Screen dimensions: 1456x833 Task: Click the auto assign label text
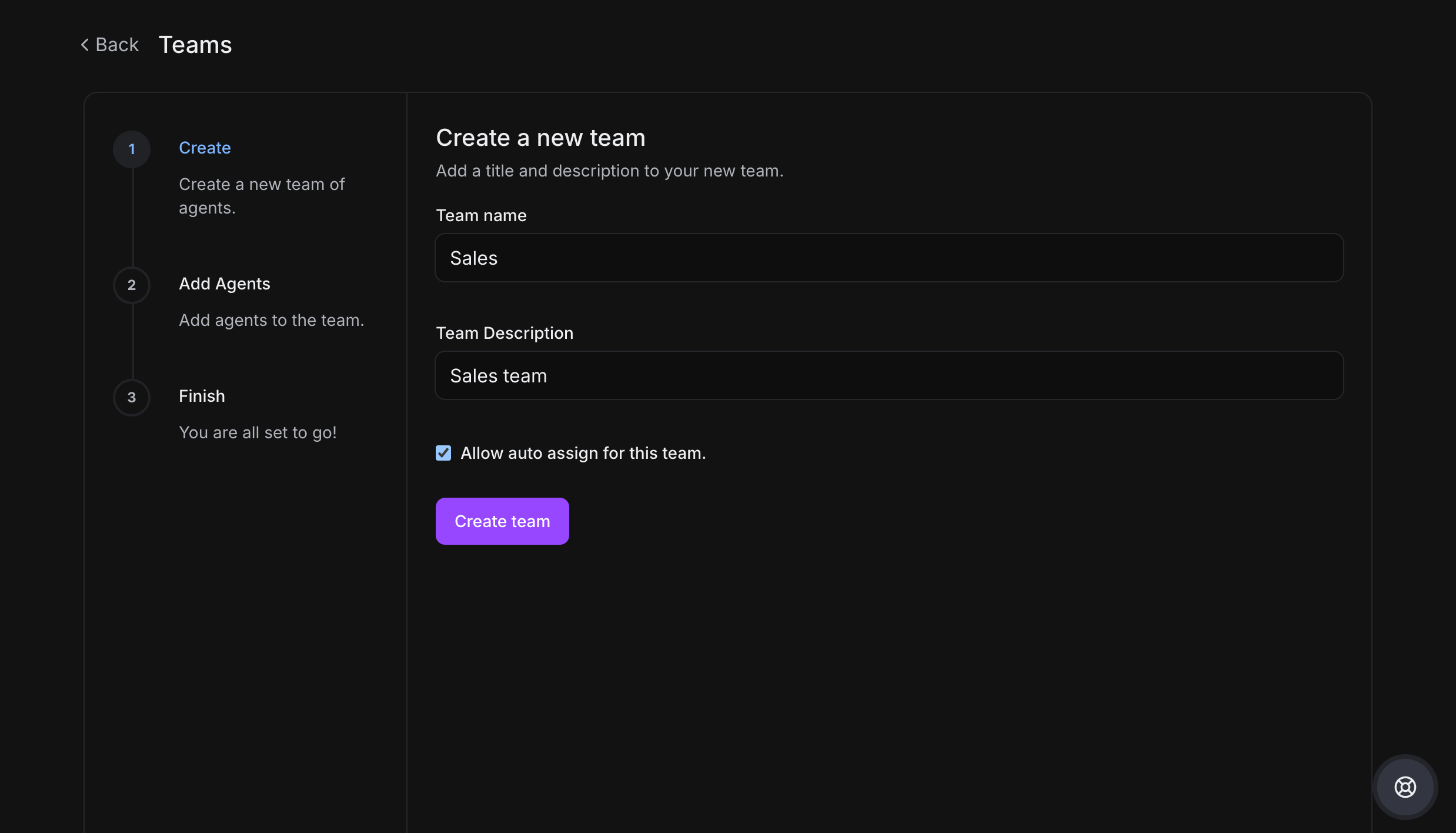(583, 453)
